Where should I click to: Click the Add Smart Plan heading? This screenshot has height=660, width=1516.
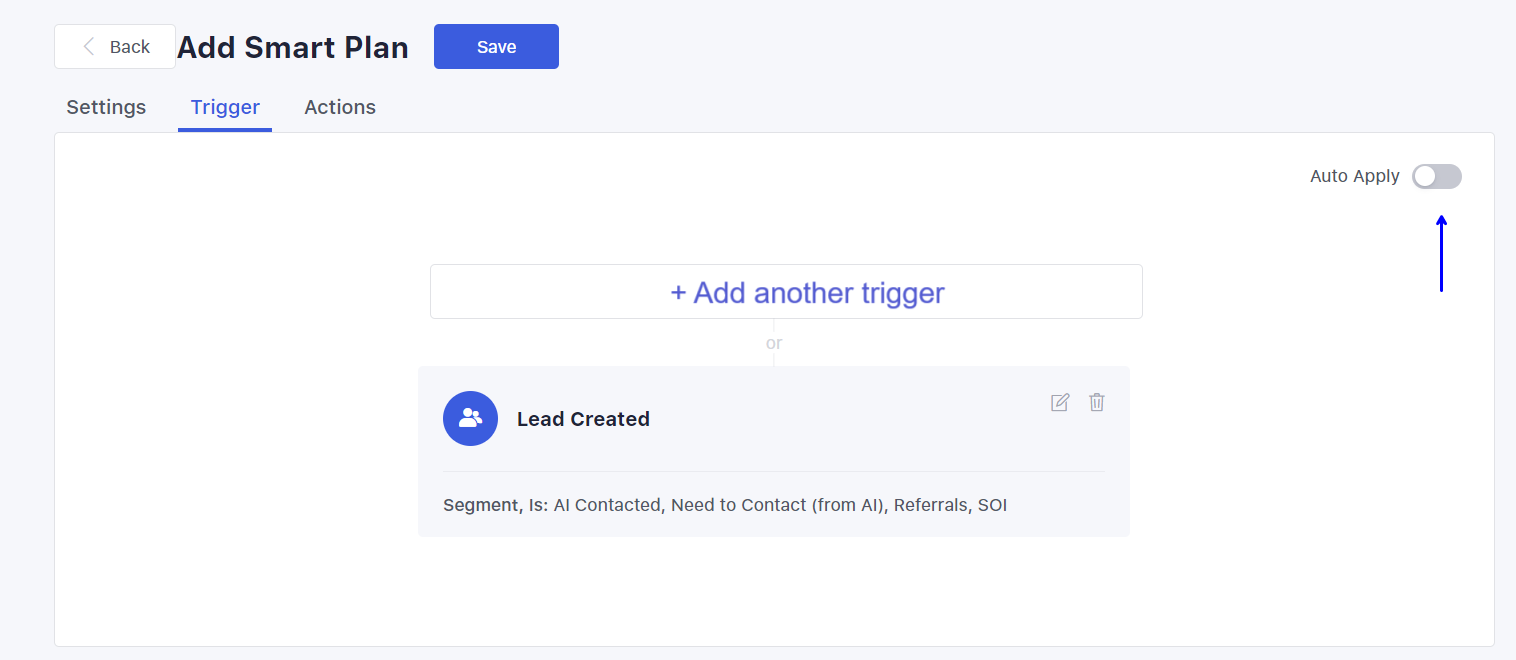293,47
